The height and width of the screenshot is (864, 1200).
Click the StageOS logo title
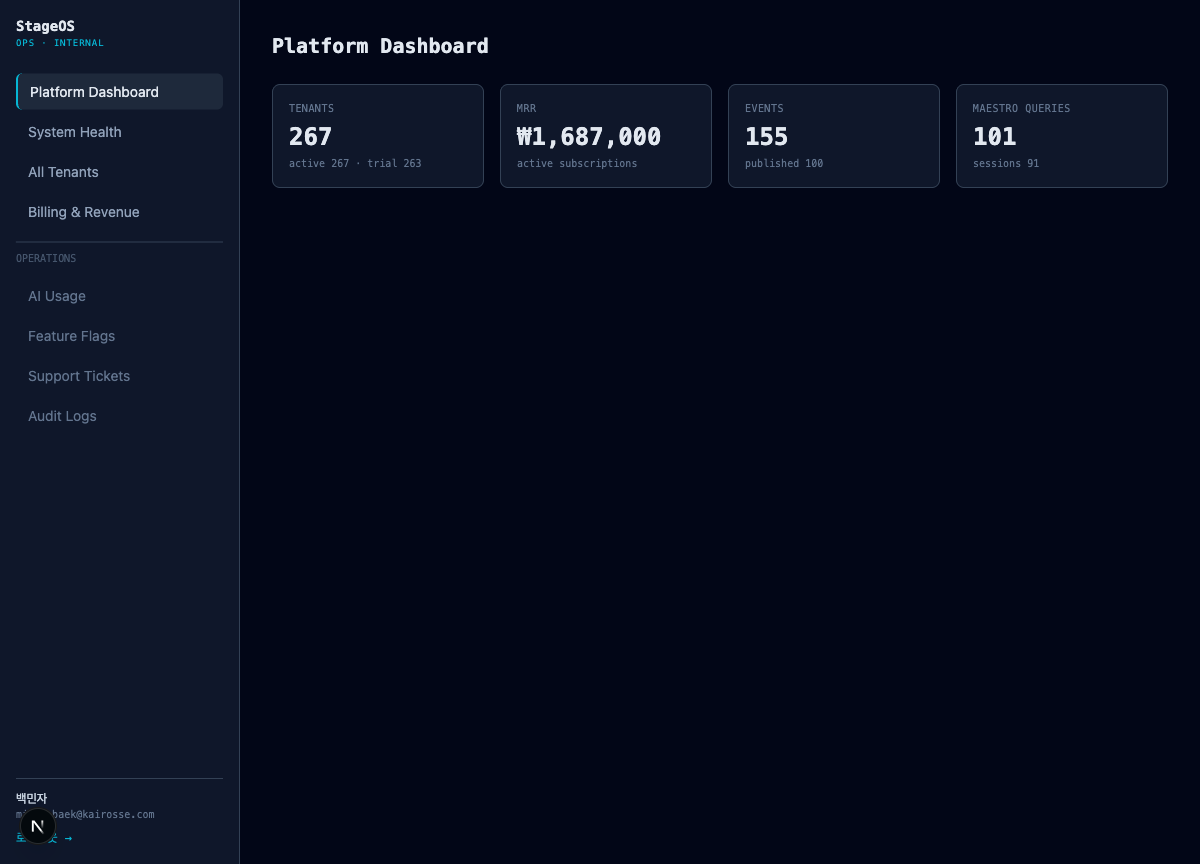pos(45,26)
